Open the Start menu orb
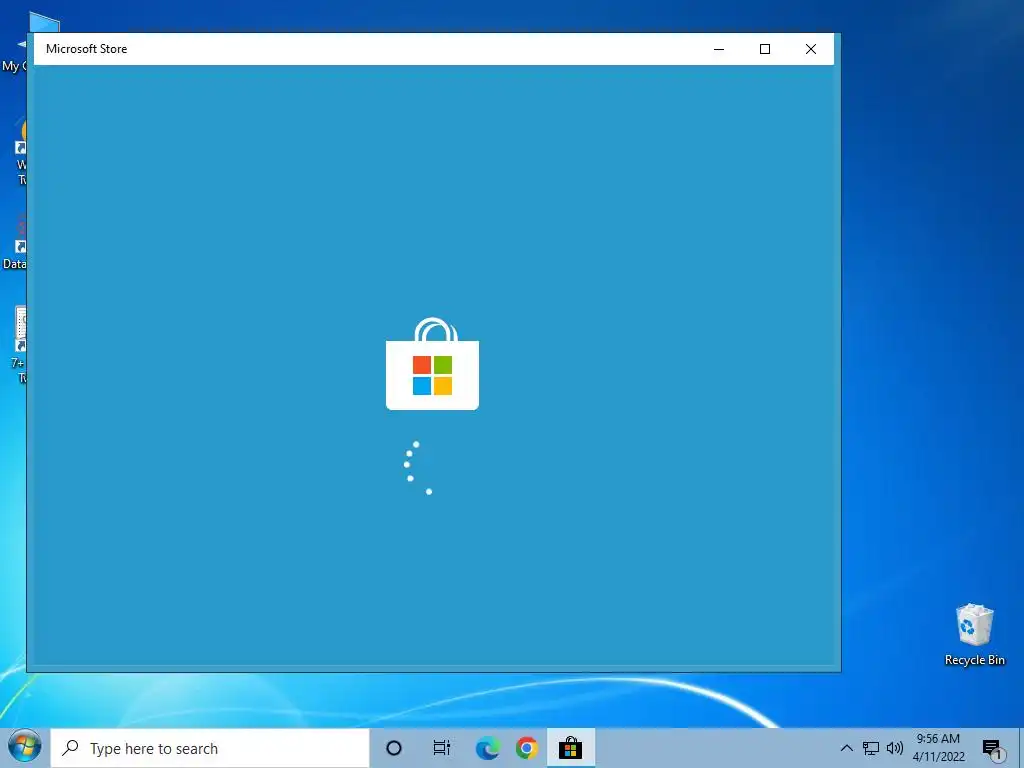This screenshot has height=768, width=1024. 25,746
